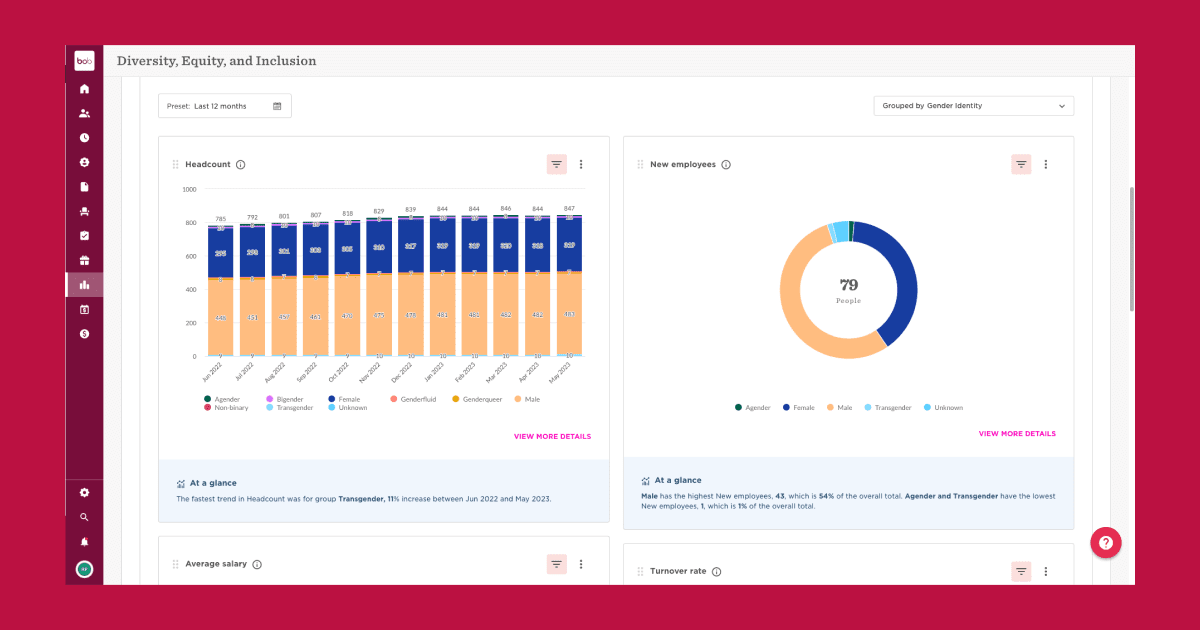Open the Gift benefits icon in sidebar

84,260
